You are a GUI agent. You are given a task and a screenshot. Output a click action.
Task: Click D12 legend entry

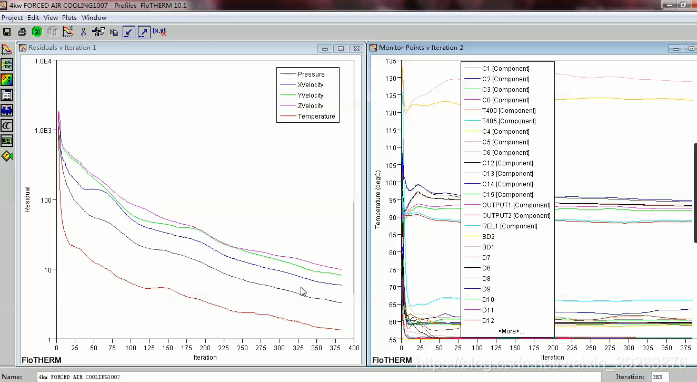click(x=488, y=321)
